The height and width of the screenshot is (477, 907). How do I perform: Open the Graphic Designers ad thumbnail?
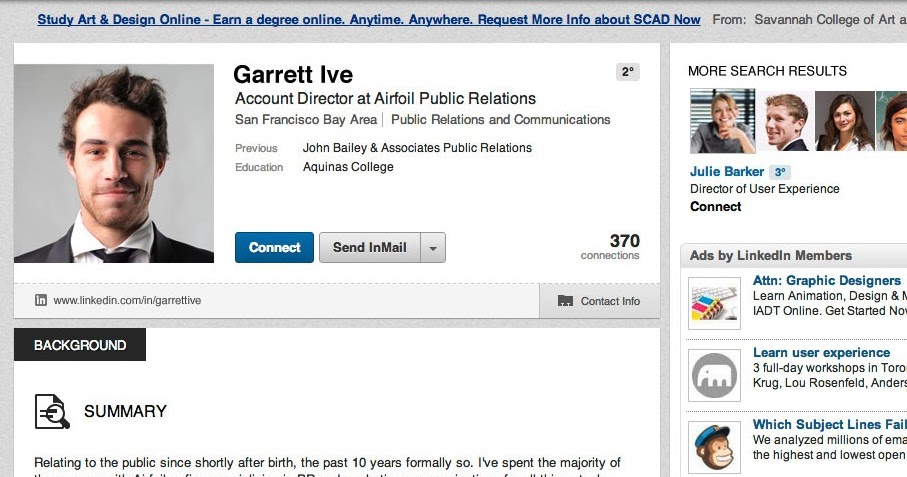714,303
